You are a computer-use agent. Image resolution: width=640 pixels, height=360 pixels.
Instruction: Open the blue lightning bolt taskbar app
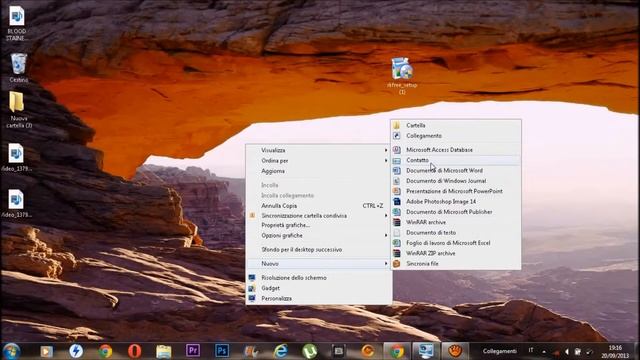[x=76, y=351]
